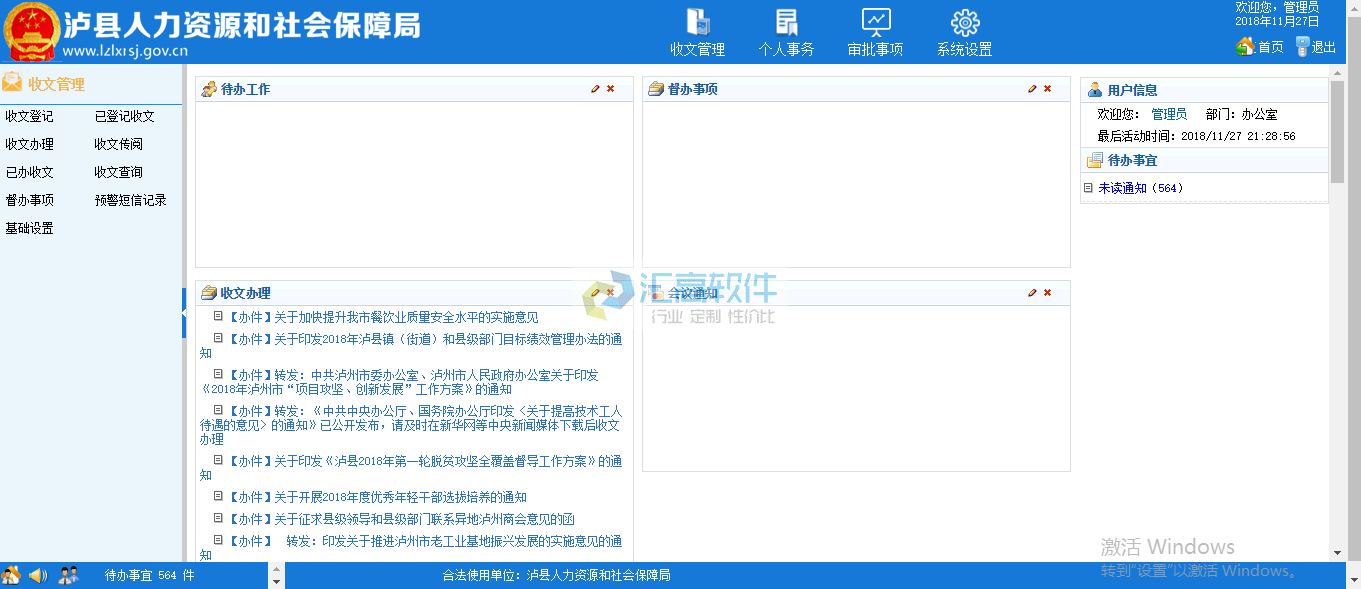Viewport: 1361px width, 589px height.
Task: Open document 关于开展2018年度优秀年轻干部选拔培养的通知
Action: point(400,497)
